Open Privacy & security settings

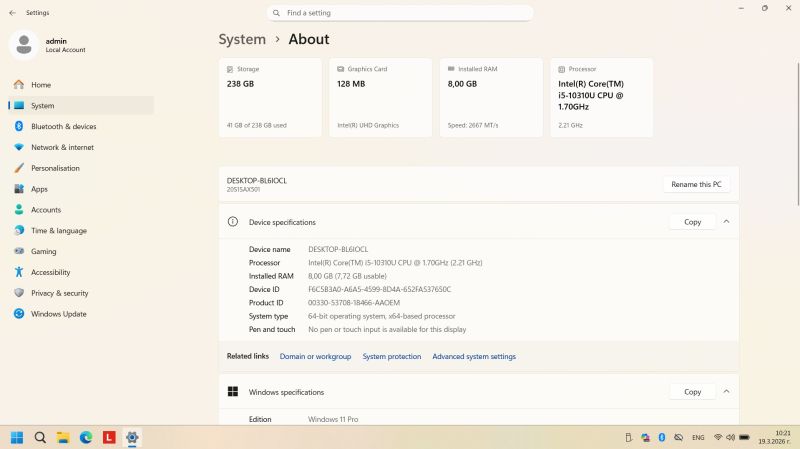coord(59,293)
